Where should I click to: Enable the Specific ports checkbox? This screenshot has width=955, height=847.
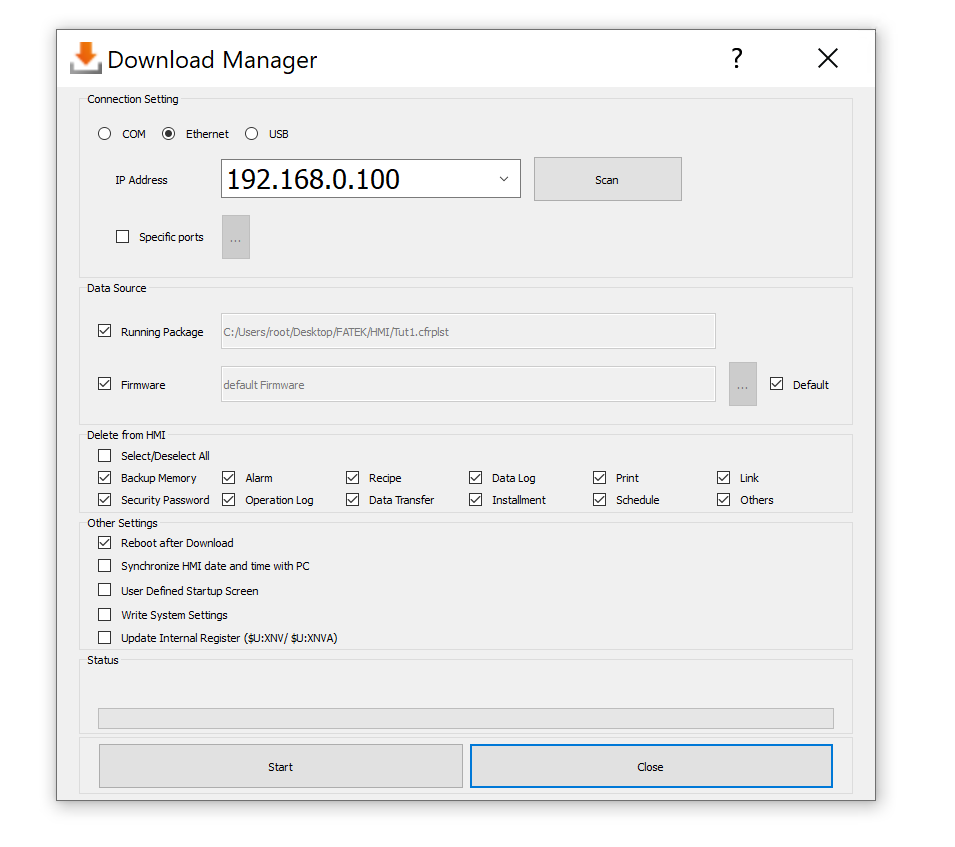(x=123, y=237)
